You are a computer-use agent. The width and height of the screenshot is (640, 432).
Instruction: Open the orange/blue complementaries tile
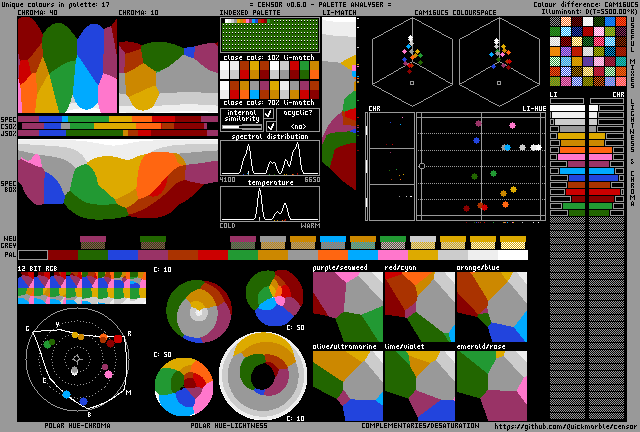[492, 307]
